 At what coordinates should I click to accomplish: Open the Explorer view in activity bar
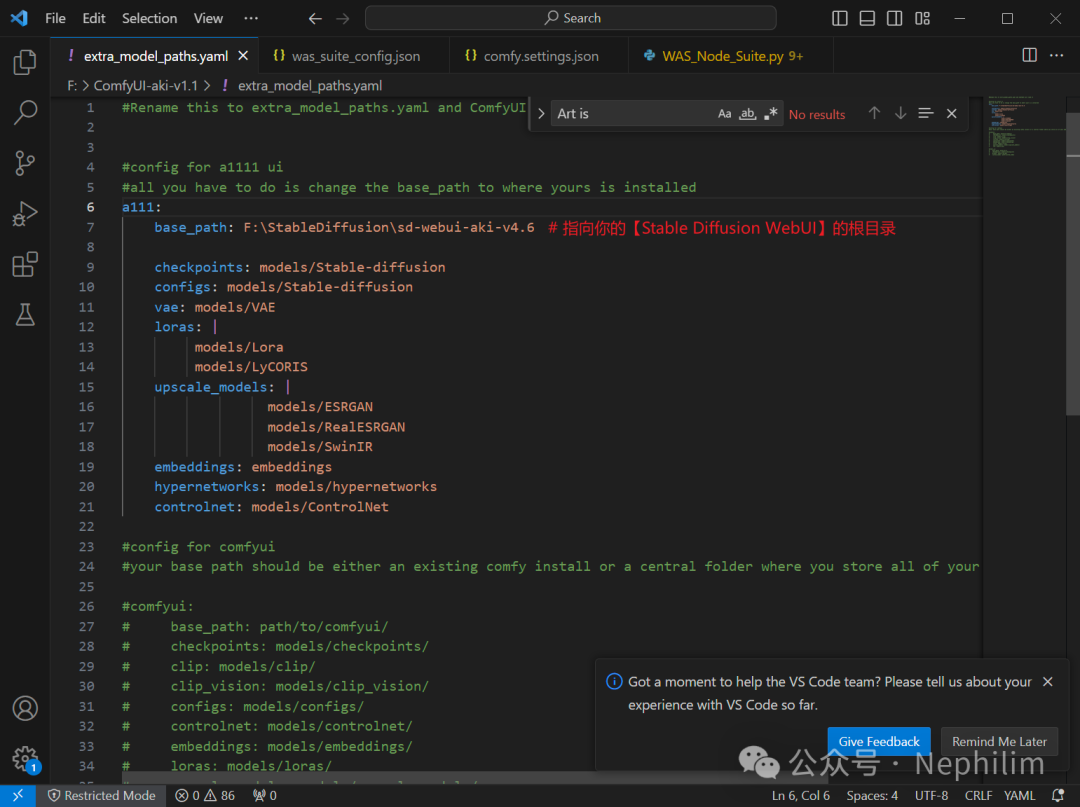25,63
